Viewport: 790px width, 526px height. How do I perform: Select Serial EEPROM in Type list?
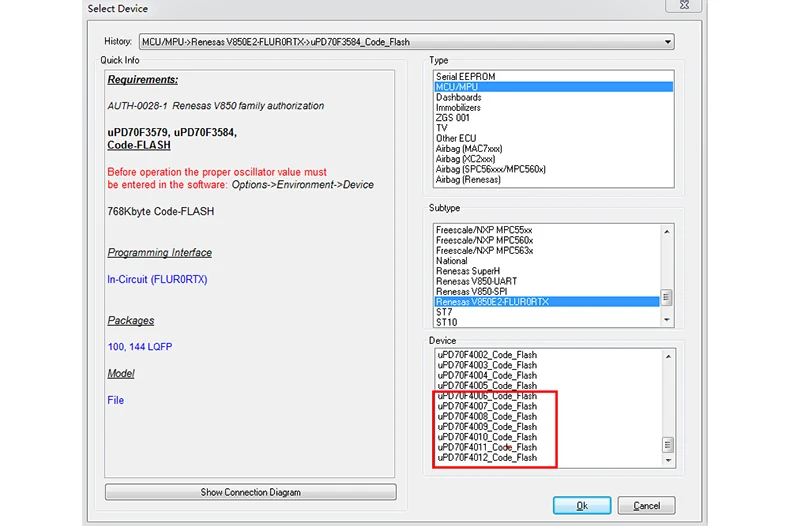click(x=553, y=77)
